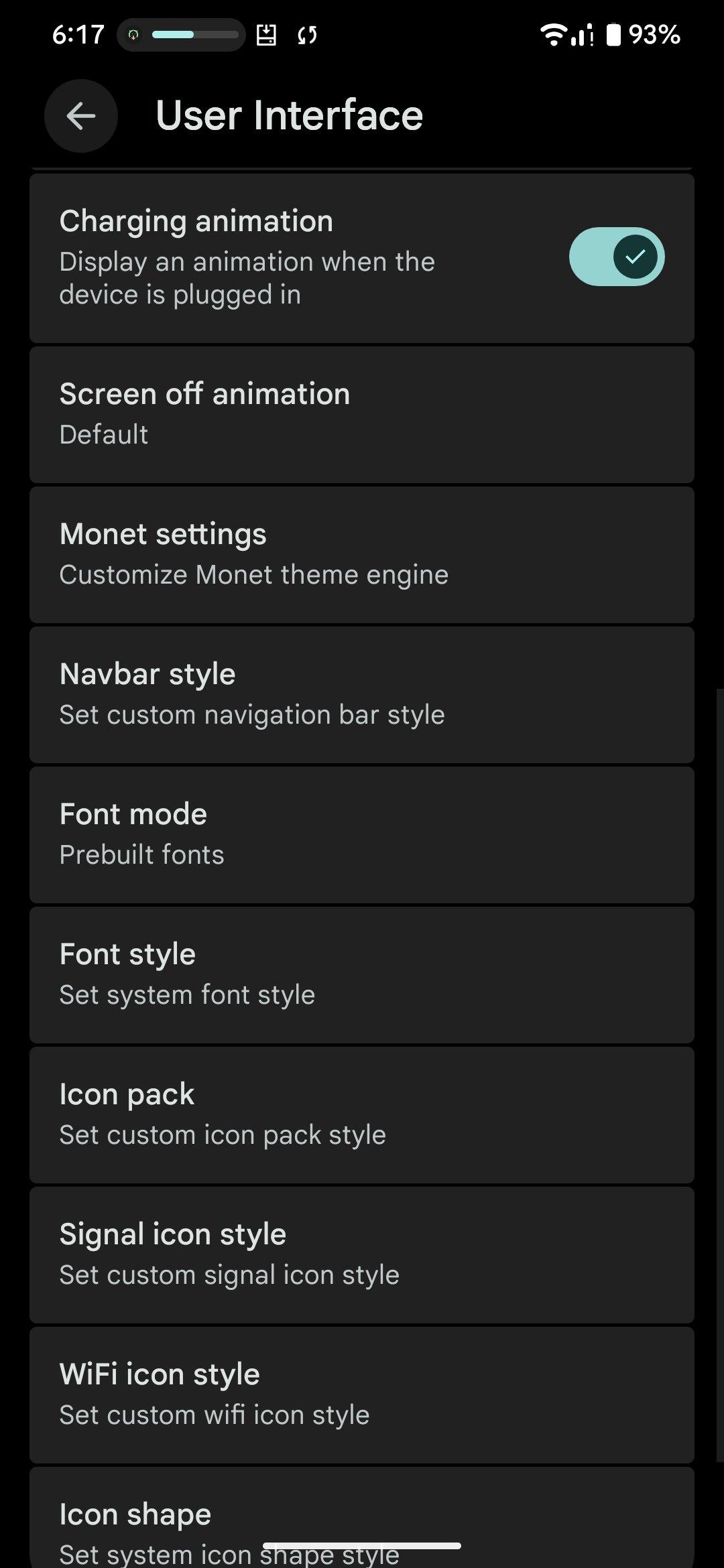Tap the progress chip in status bar
Image resolution: width=724 pixels, height=1568 pixels.
point(181,35)
